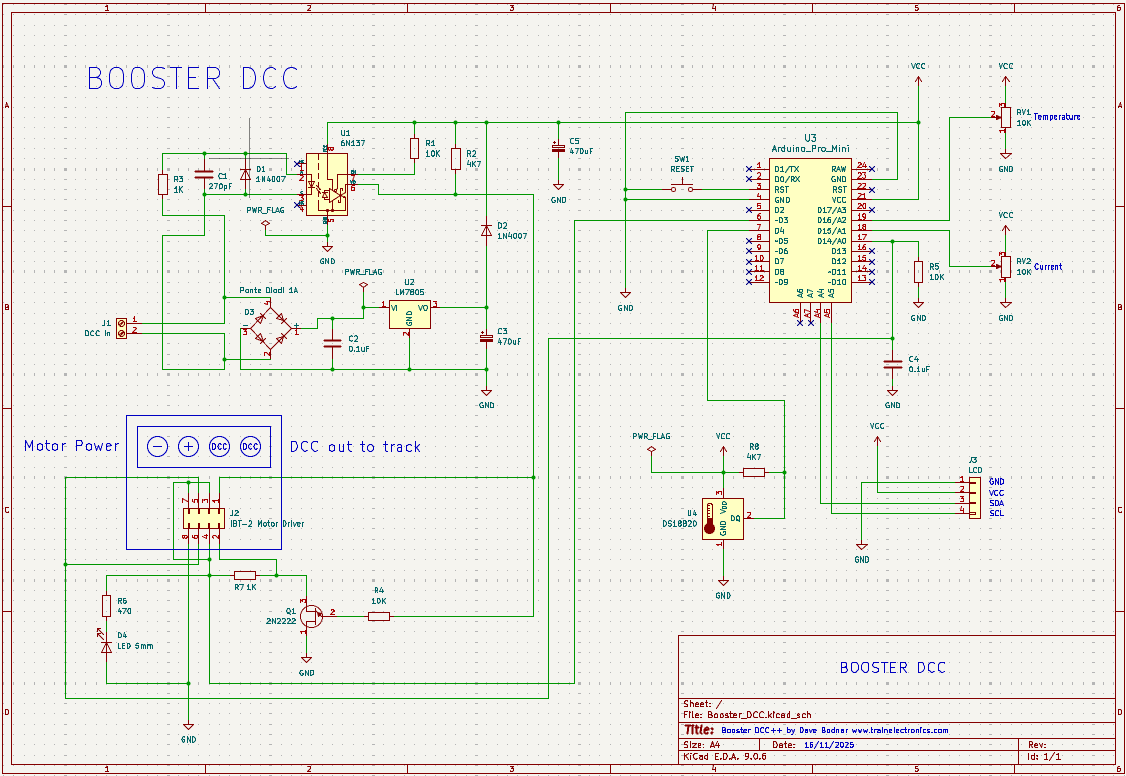Select the J3 LCD connector symbol
The image size is (1126, 776).
coord(973,497)
